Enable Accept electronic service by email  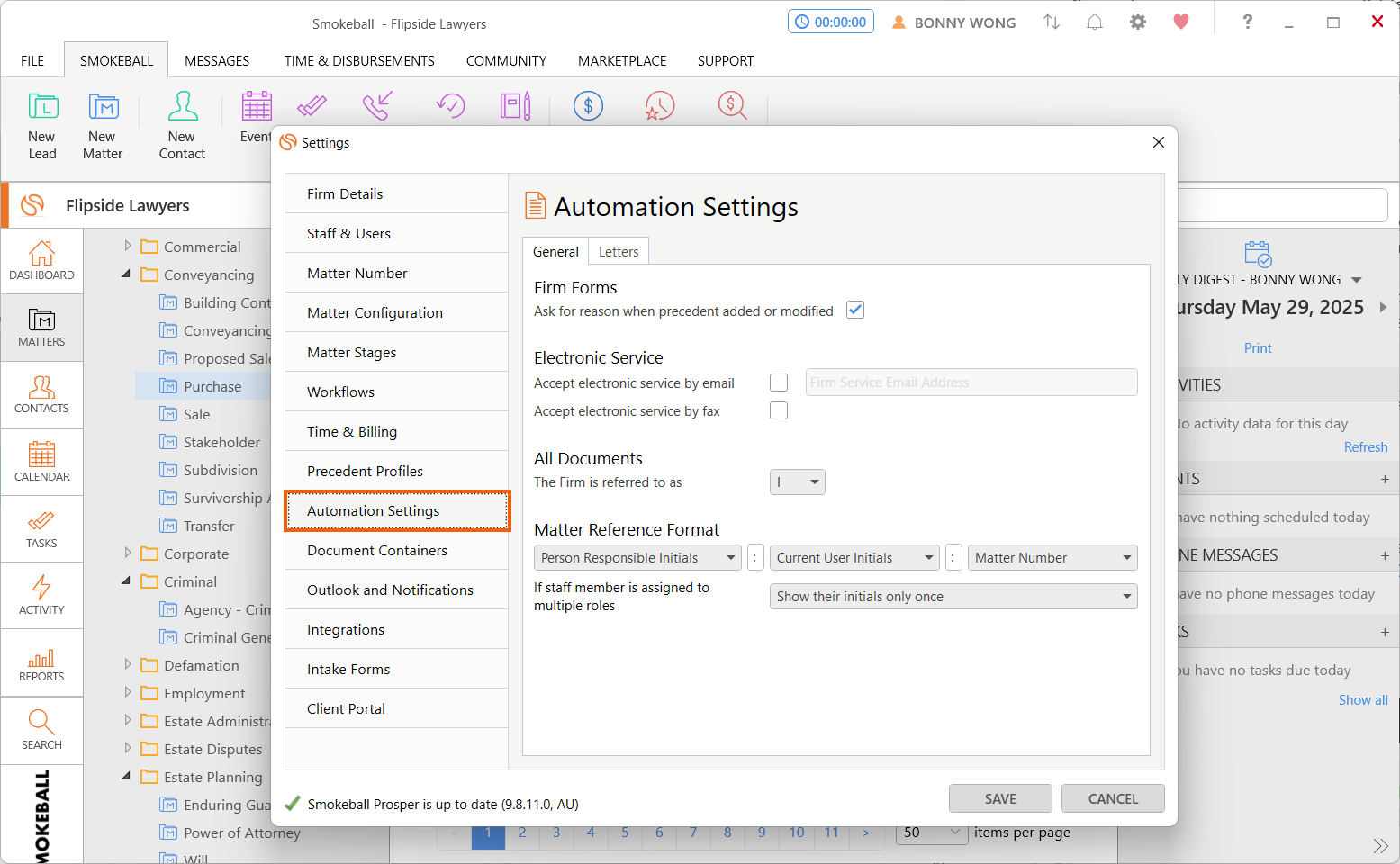click(779, 382)
